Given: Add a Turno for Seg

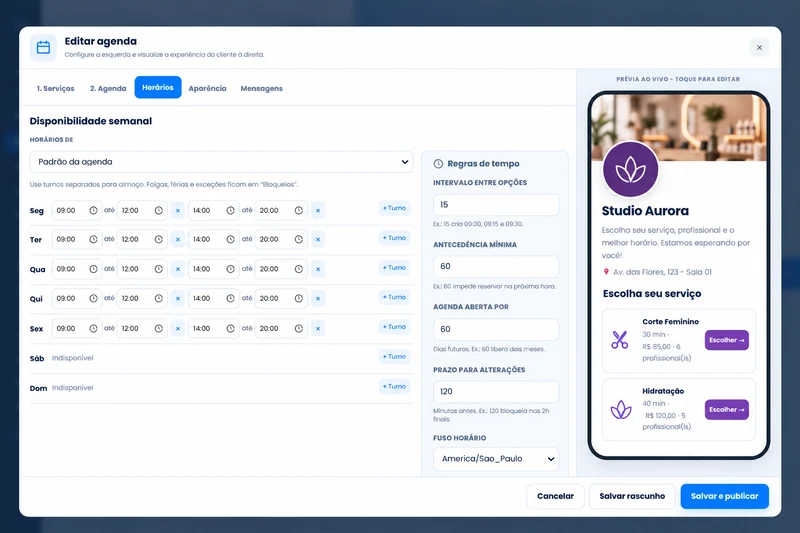Looking at the screenshot, I should pyautogui.click(x=394, y=208).
